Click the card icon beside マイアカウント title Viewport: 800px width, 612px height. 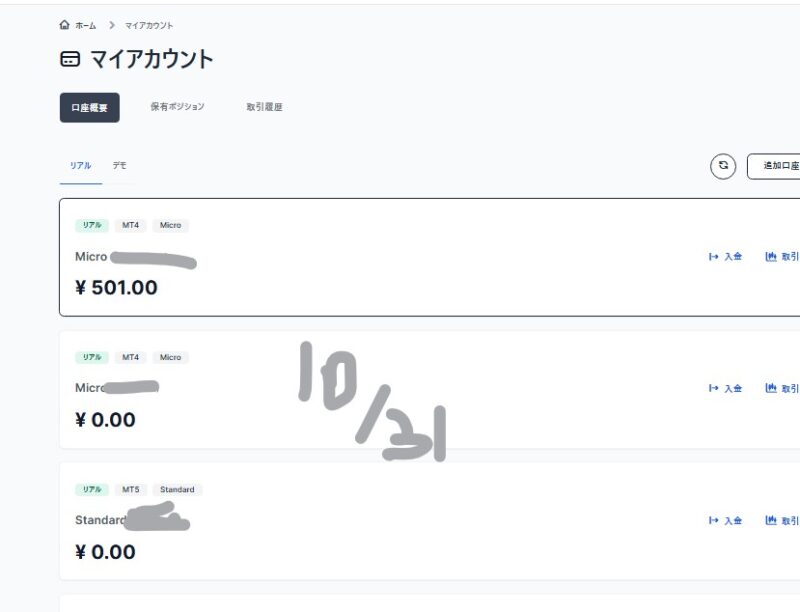(70, 60)
